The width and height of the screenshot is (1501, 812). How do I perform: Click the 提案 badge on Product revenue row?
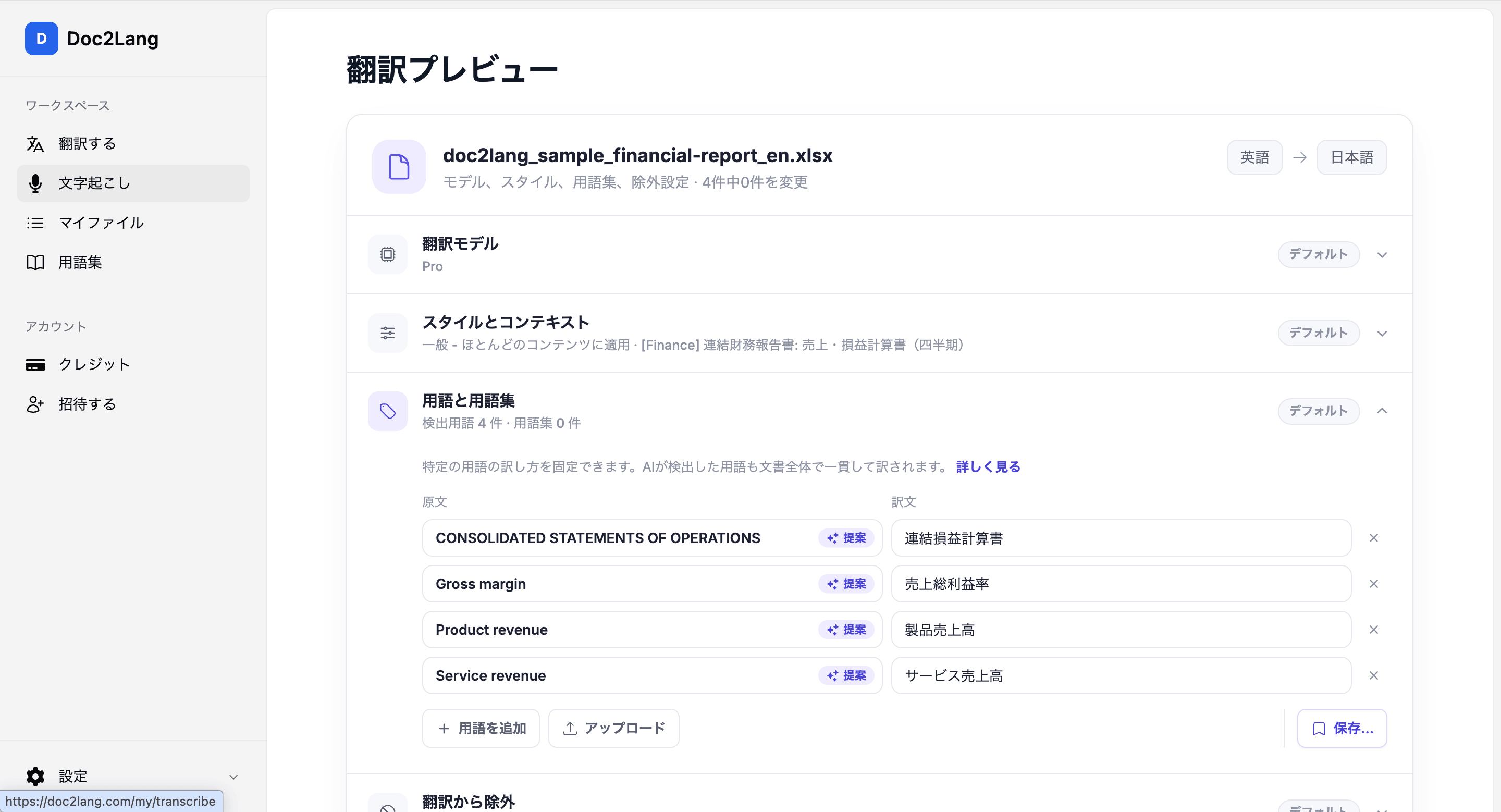point(846,630)
